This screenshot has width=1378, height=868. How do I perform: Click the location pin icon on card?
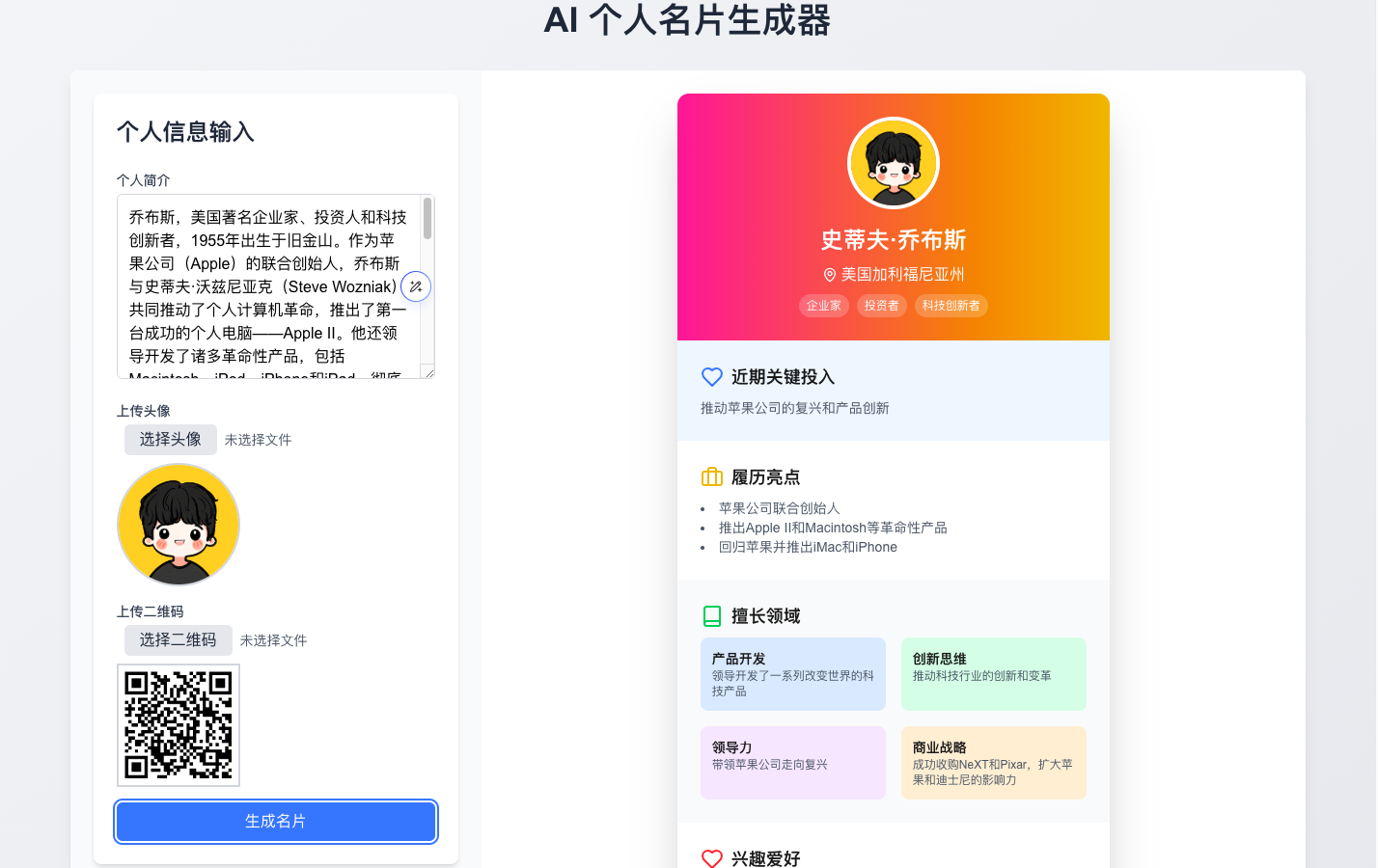pos(829,275)
